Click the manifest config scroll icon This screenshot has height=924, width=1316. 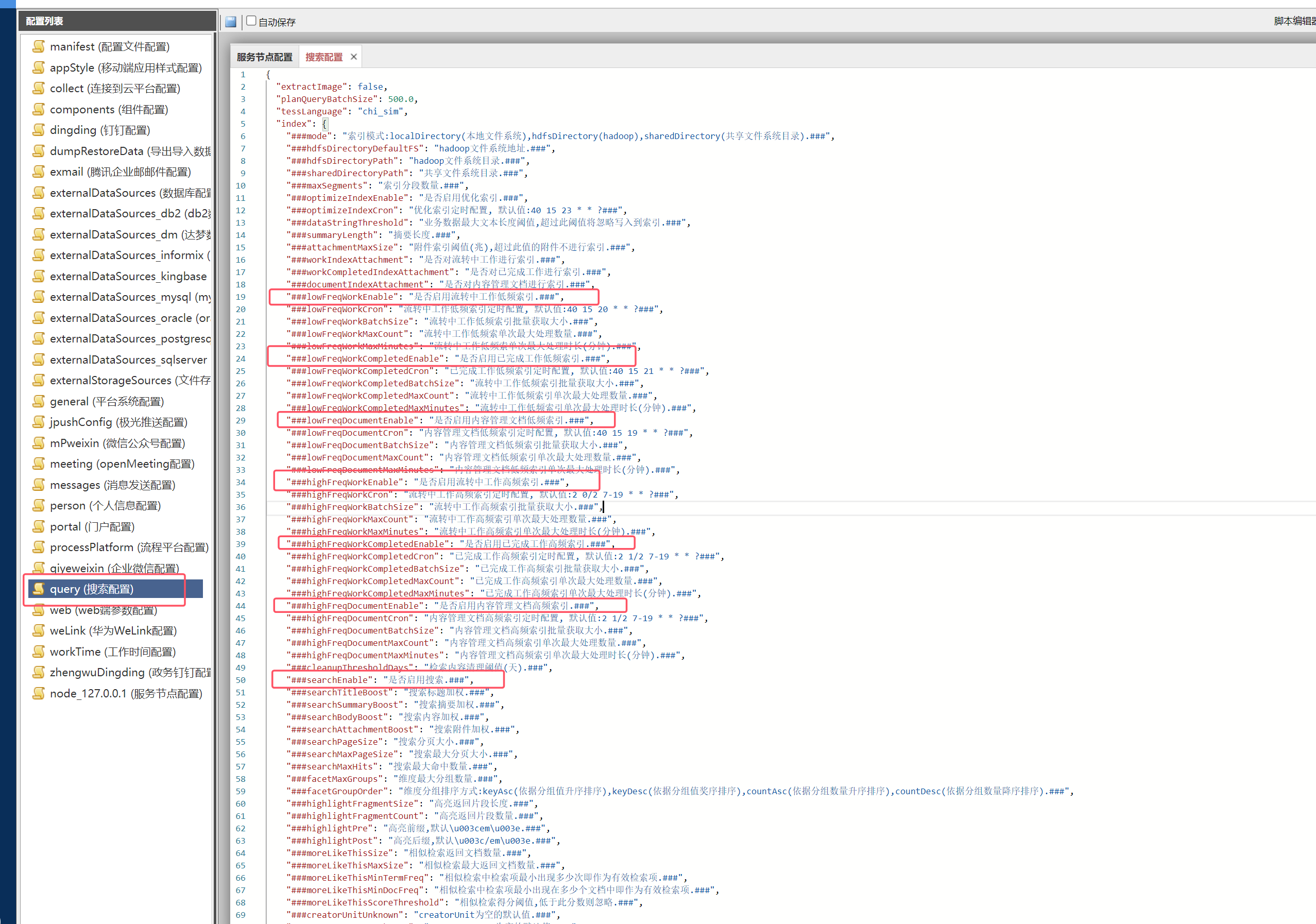click(x=39, y=46)
